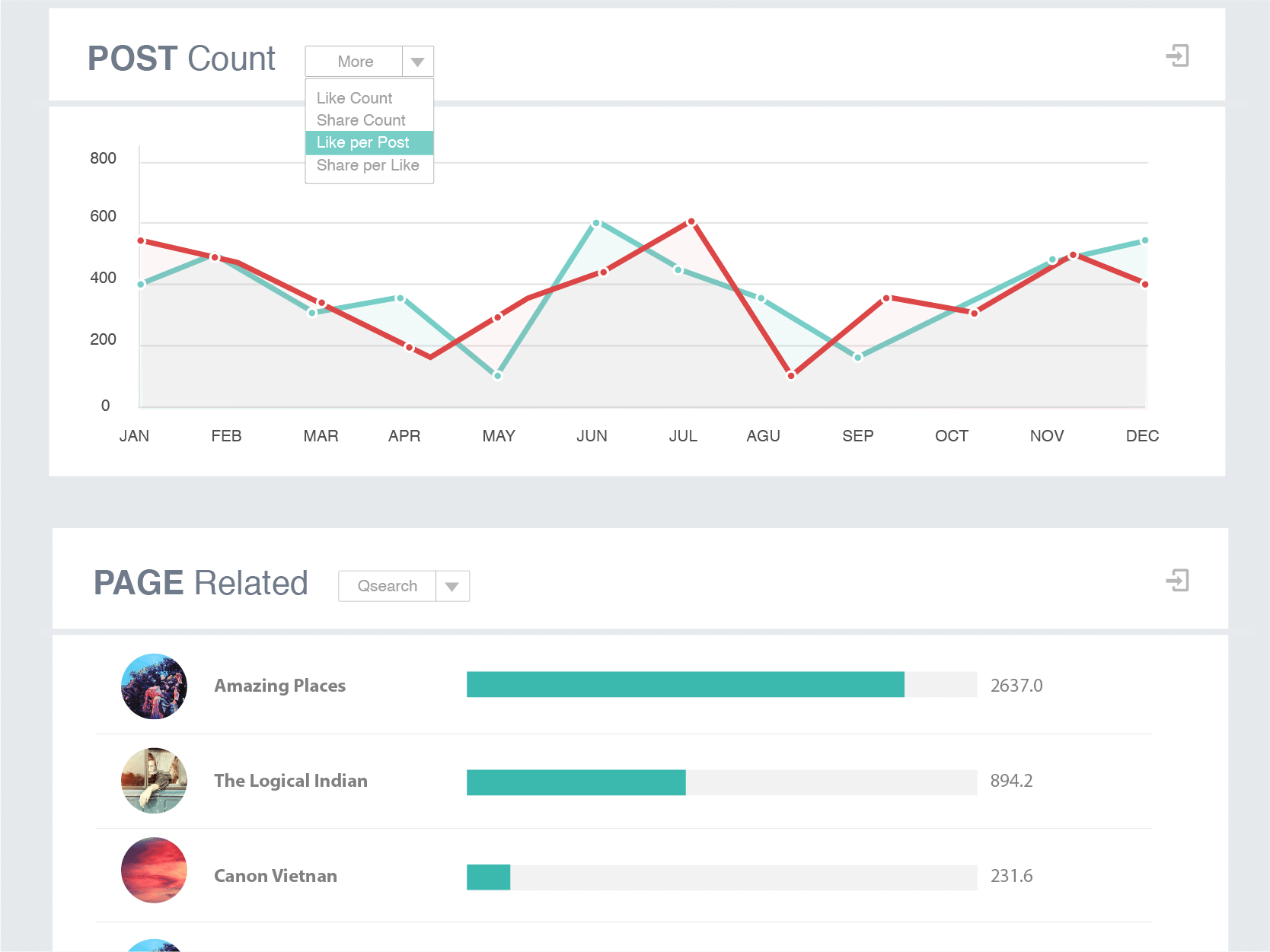This screenshot has width=1270, height=952.
Task: Open the Amazing Places avatar thumbnail
Action: point(154,686)
